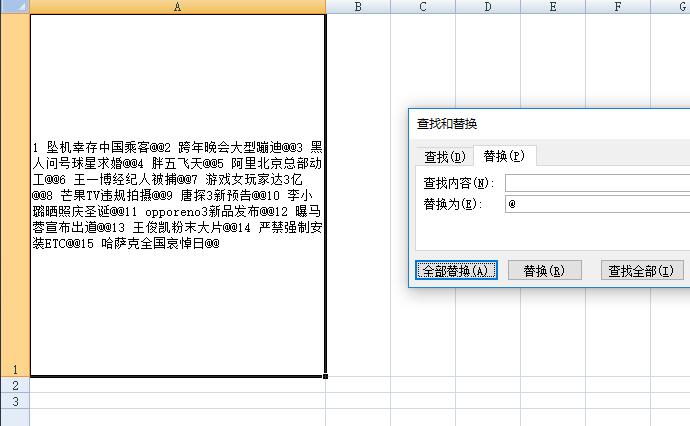Focus the Find what (查找内容) field

click(x=598, y=183)
